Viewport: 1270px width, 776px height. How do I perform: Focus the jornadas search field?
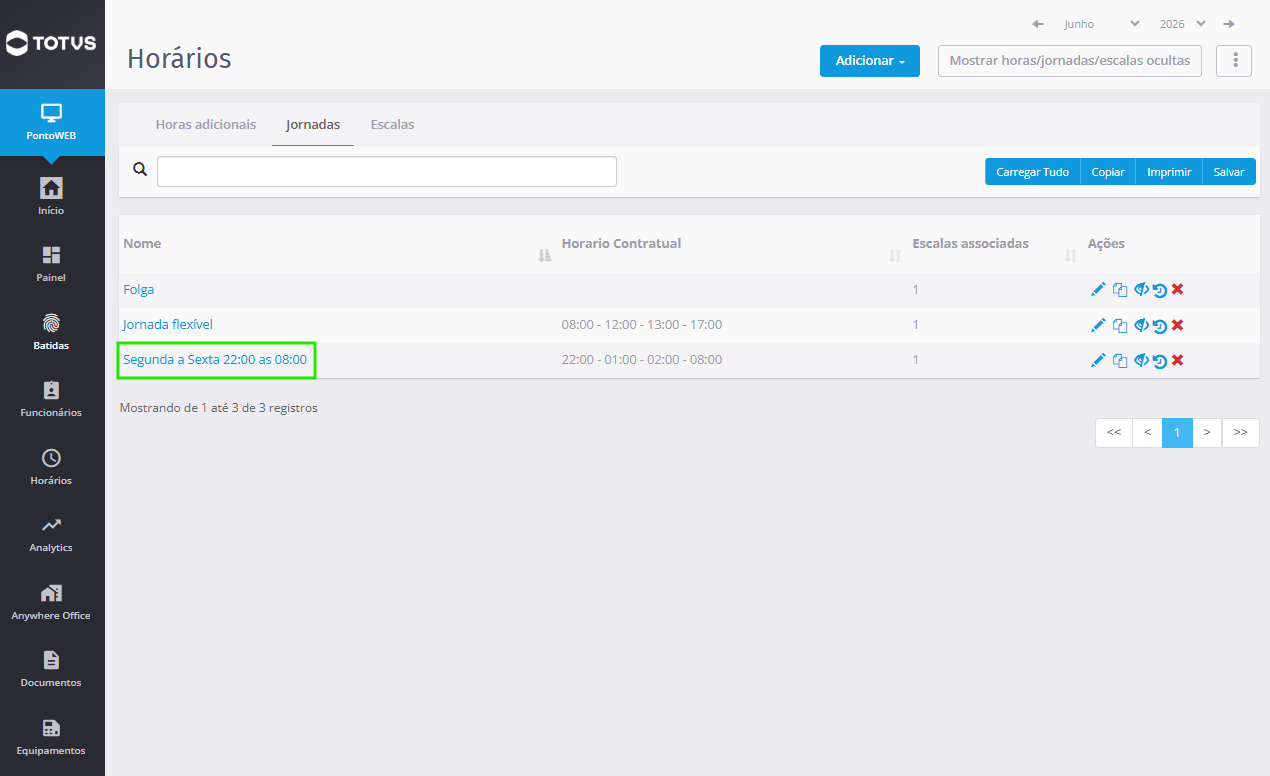(x=387, y=171)
